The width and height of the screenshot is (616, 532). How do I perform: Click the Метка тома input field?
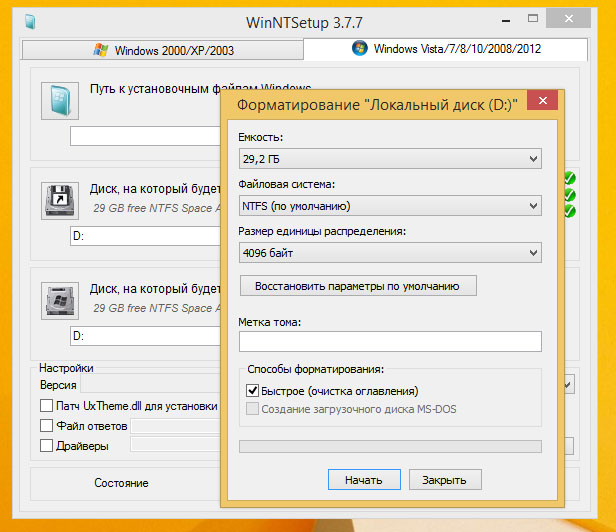[x=390, y=341]
